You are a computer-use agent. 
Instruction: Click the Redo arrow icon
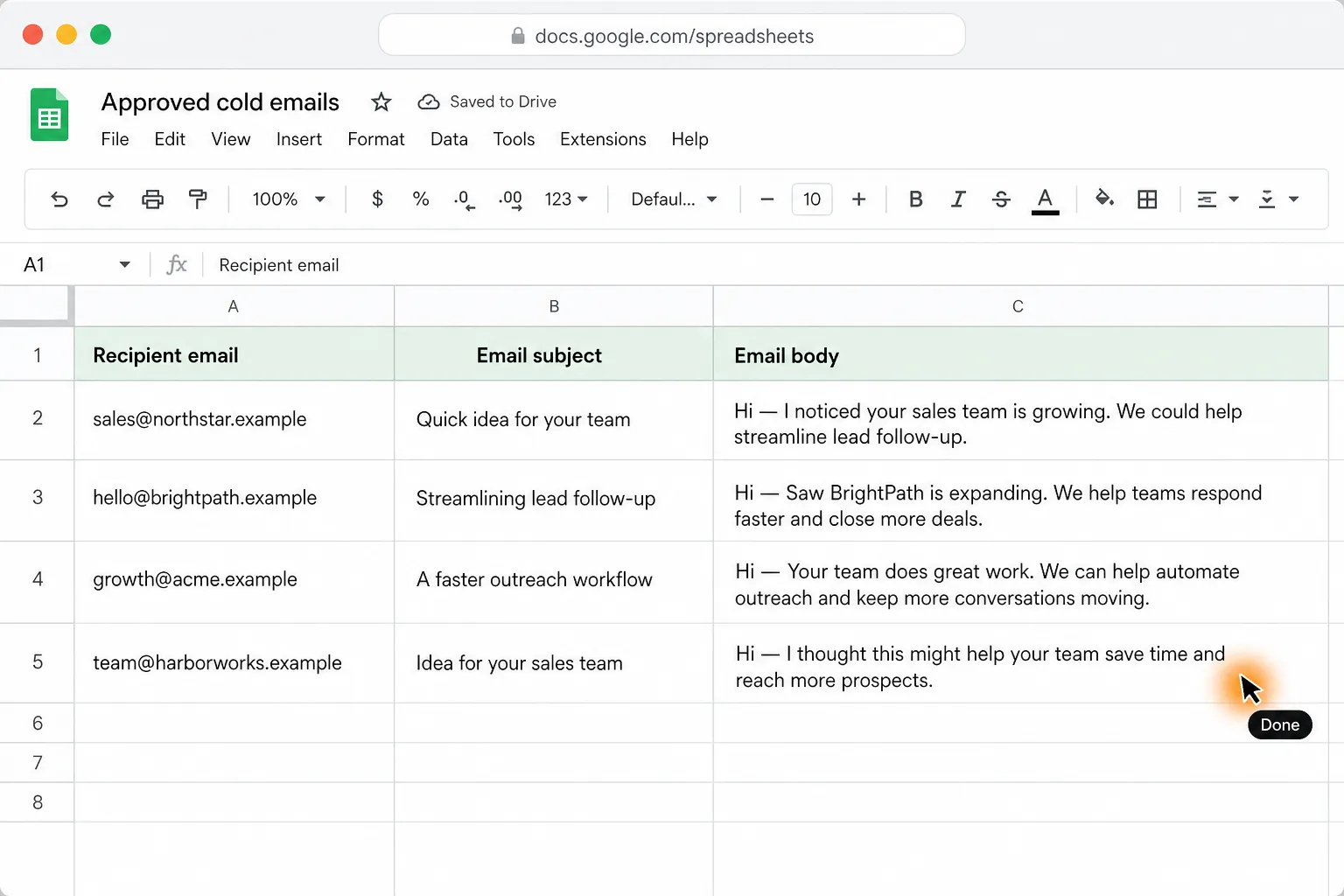(105, 199)
